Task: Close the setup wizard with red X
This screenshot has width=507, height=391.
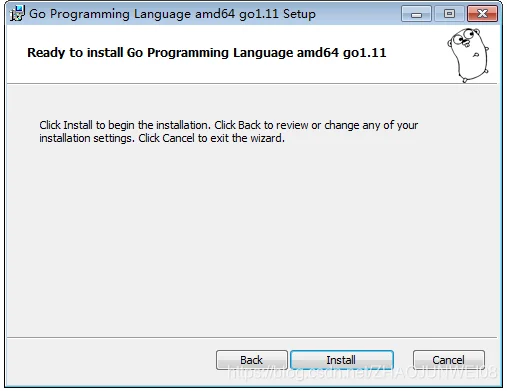Action: pos(482,14)
